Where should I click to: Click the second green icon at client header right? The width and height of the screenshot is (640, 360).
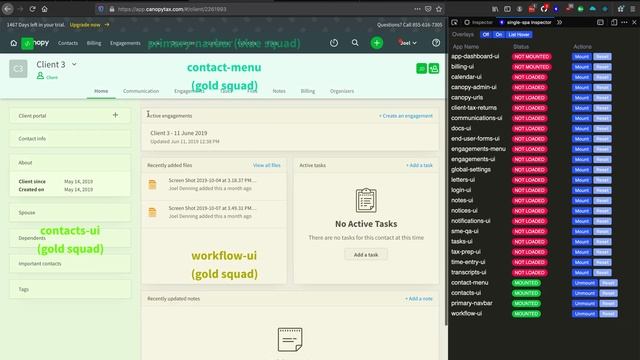tap(434, 69)
